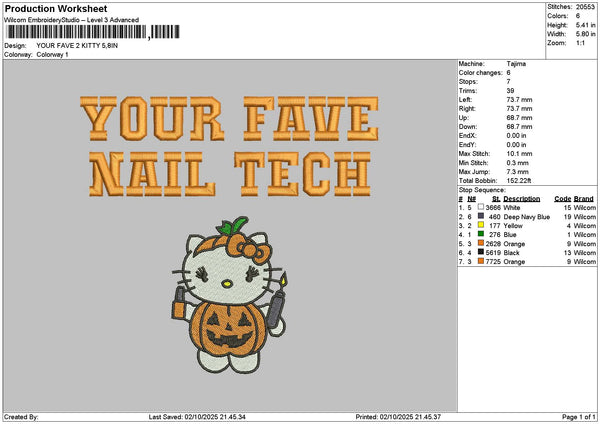The image size is (600, 424).
Task: Click the Yellow color swatch in stop sequence
Action: 481,225
